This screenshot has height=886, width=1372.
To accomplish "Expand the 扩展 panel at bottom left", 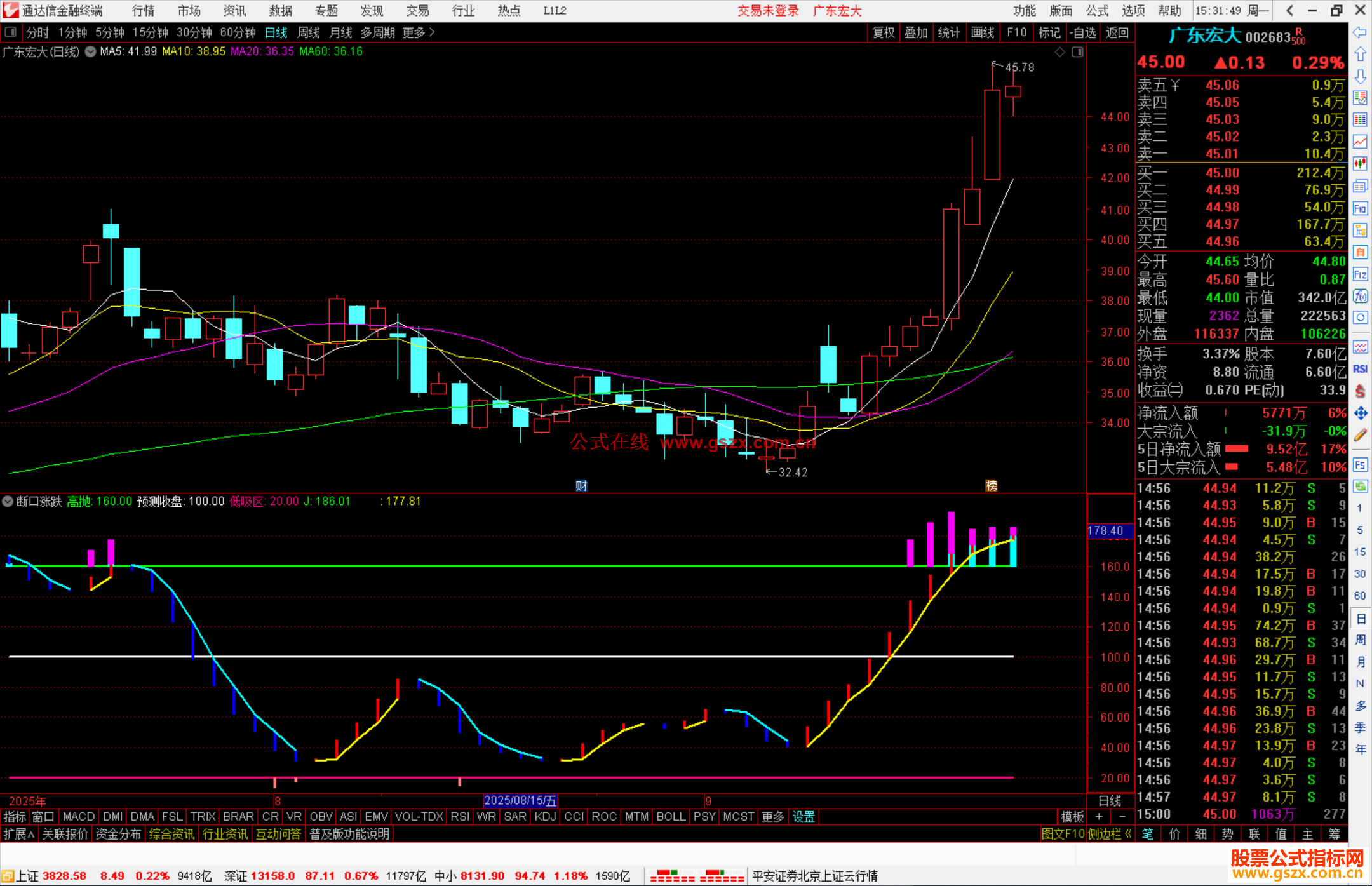I will click(19, 834).
